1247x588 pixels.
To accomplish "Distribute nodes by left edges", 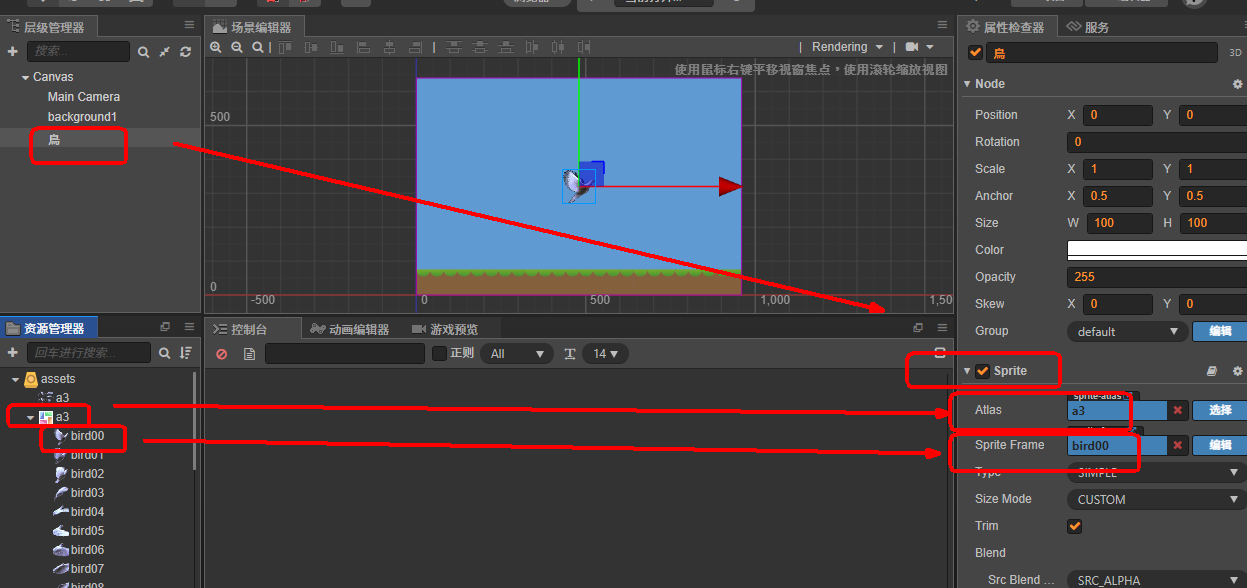I will (533, 47).
